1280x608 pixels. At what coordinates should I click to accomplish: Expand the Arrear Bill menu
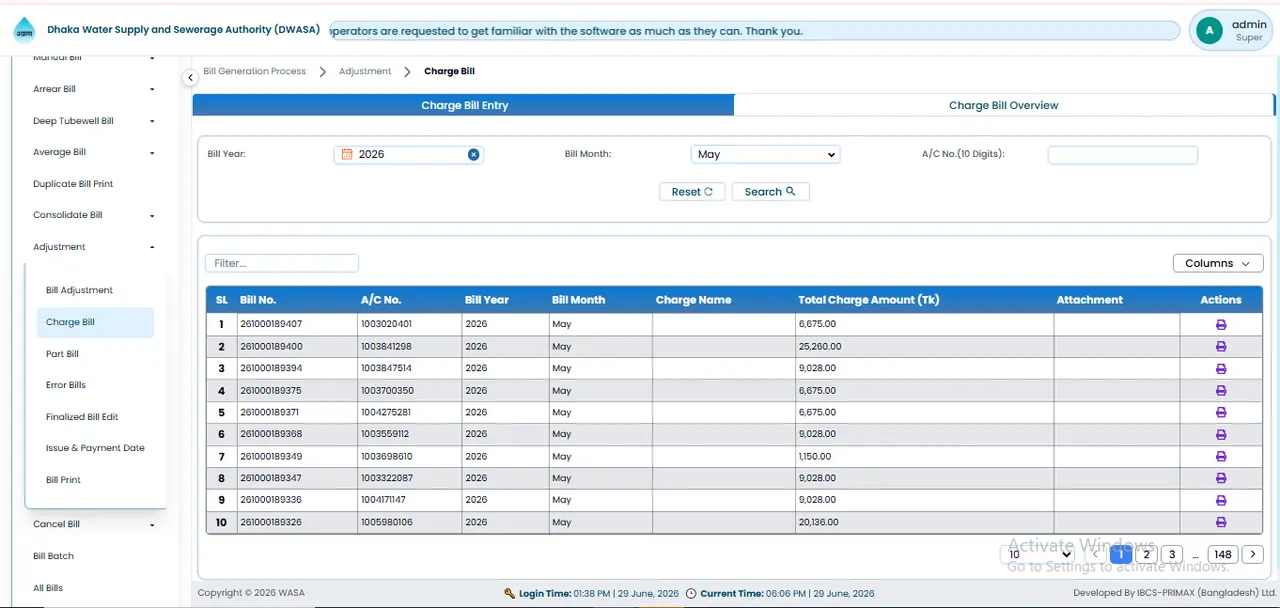[x=94, y=89]
